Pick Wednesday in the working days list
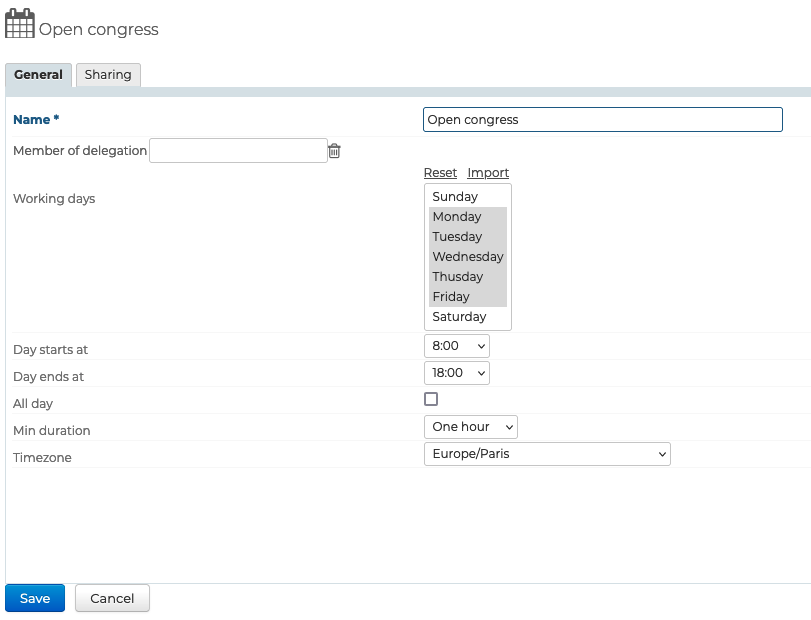The width and height of the screenshot is (811, 620). point(467,257)
